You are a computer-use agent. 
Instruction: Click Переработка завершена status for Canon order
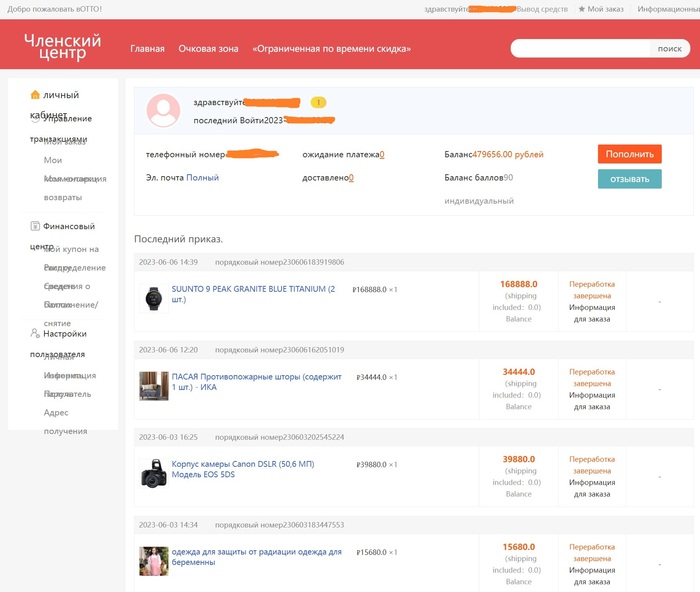592,465
